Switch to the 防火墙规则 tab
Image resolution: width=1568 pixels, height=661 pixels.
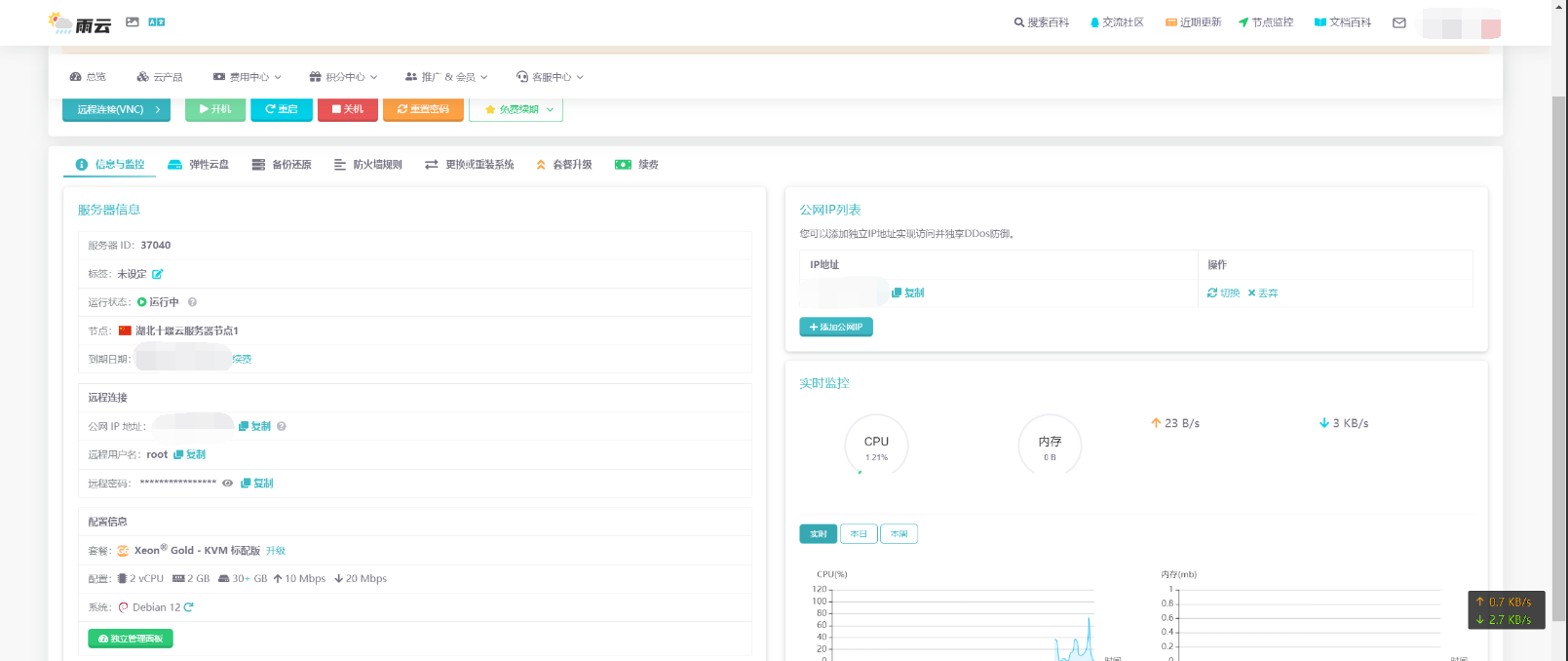[367, 165]
